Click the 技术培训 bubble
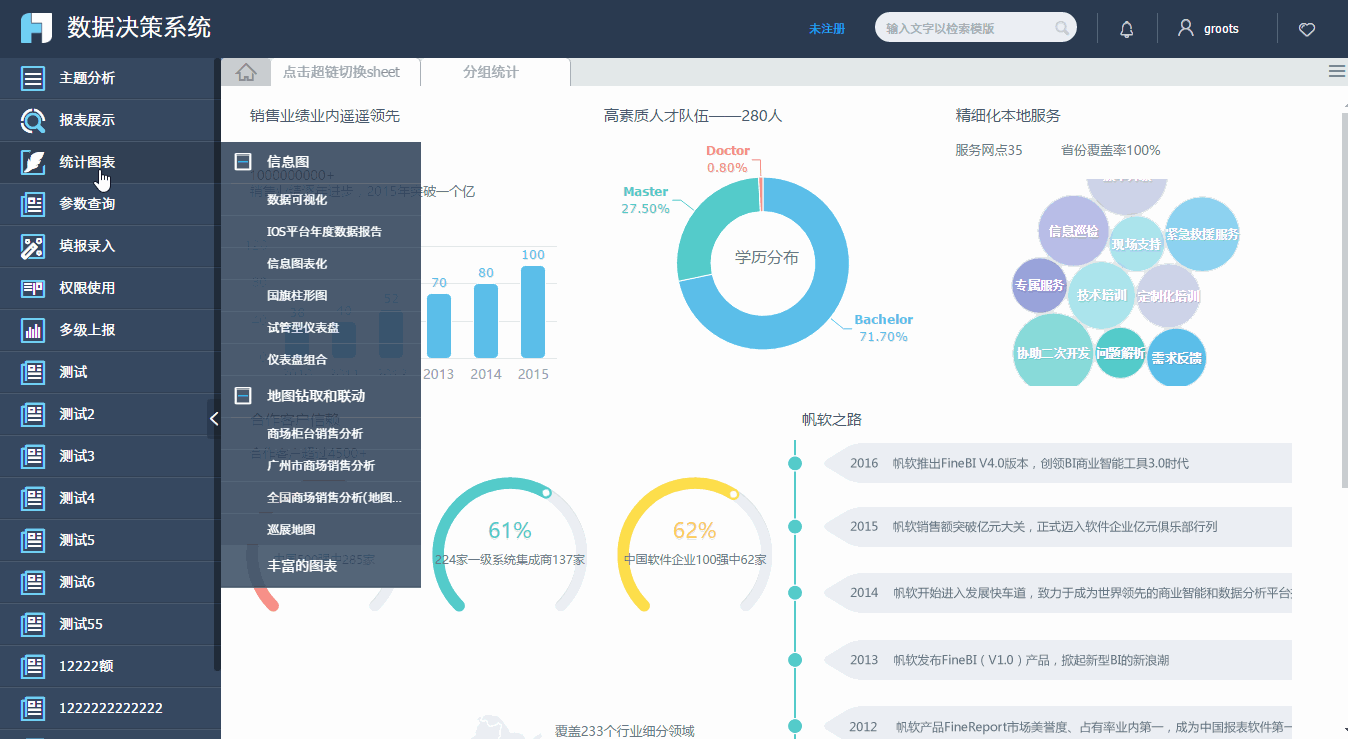 1102,295
